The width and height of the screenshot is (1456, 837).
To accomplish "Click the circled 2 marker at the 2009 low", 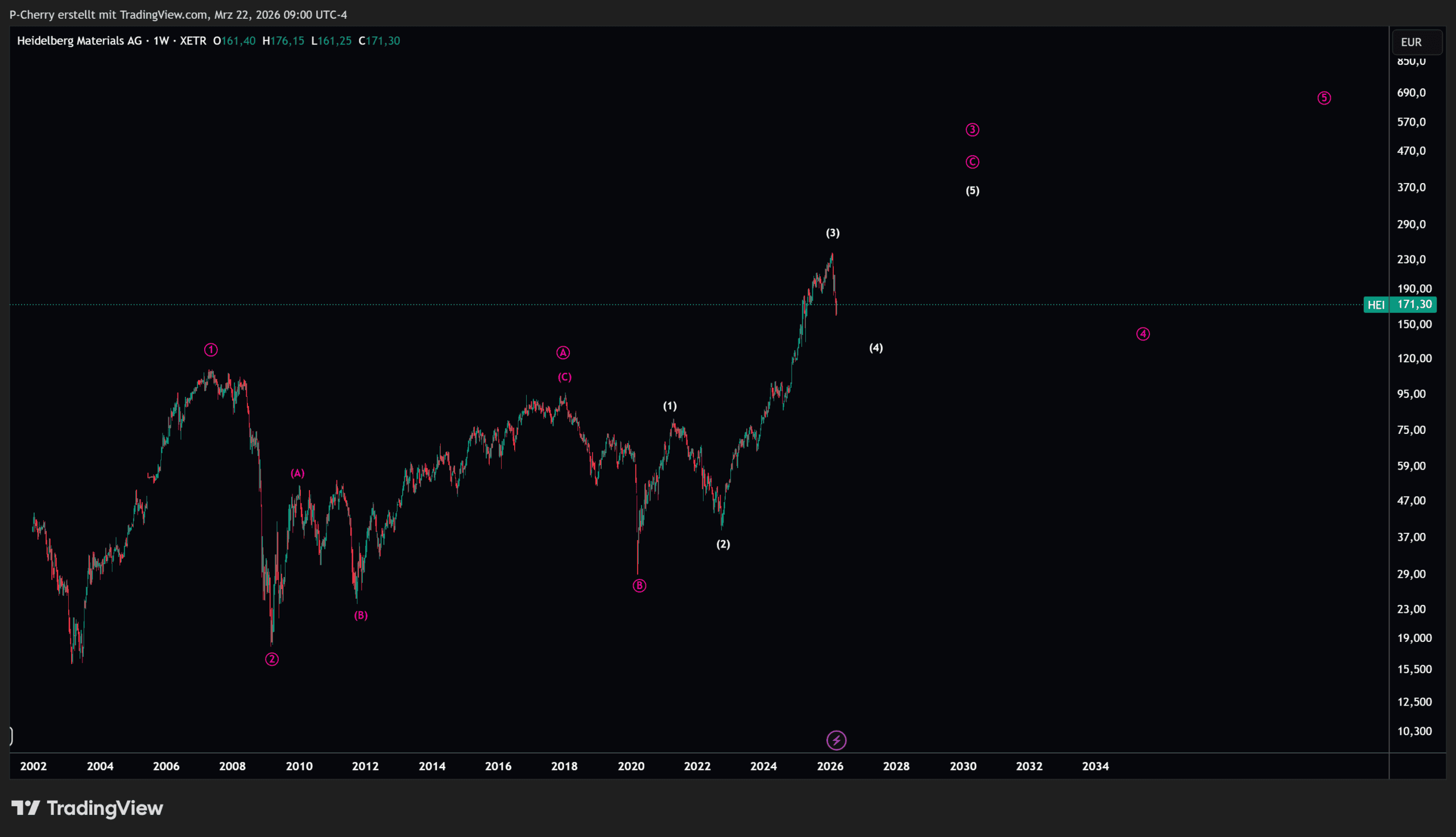I will pyautogui.click(x=272, y=660).
